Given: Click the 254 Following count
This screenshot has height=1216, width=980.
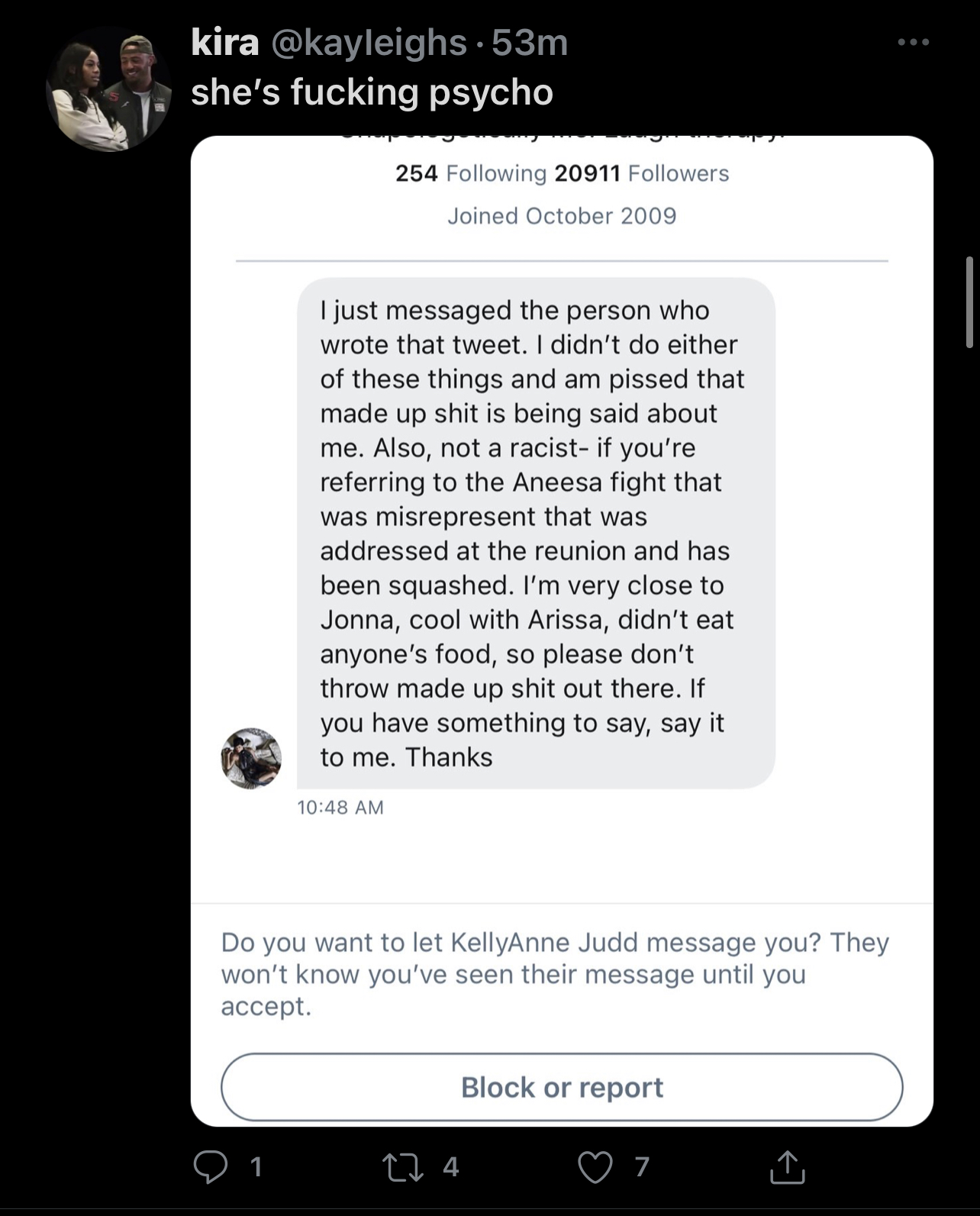Looking at the screenshot, I should click(x=471, y=173).
